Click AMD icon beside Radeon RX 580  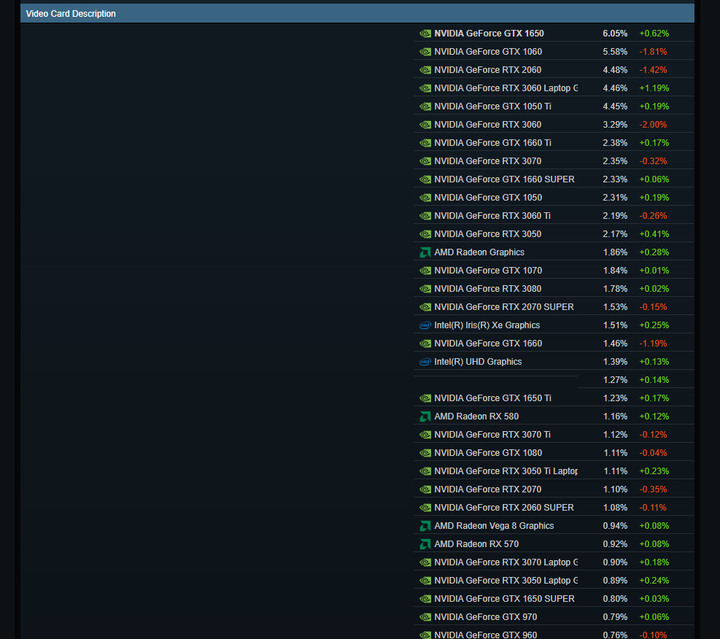(425, 417)
